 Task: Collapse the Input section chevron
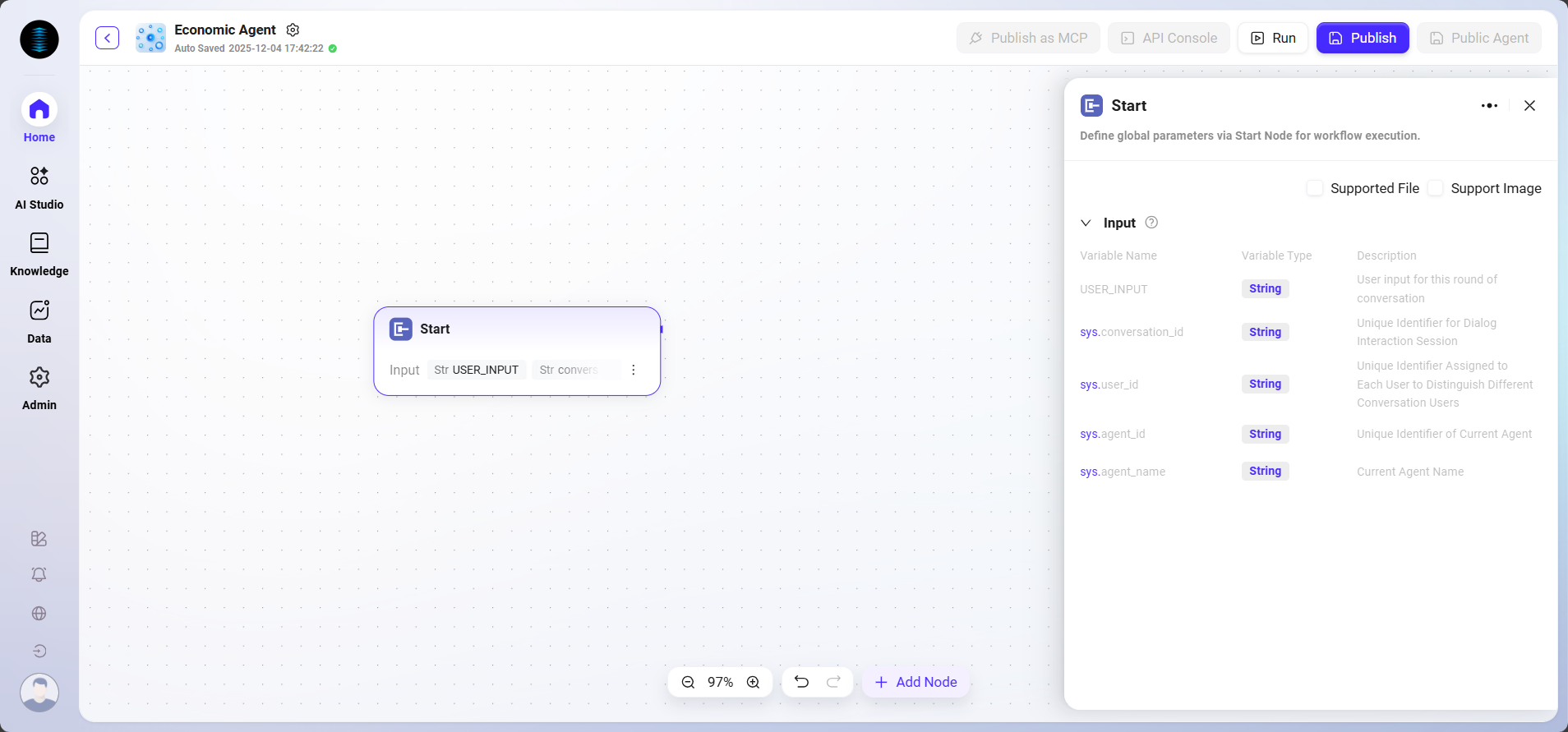[x=1086, y=223]
